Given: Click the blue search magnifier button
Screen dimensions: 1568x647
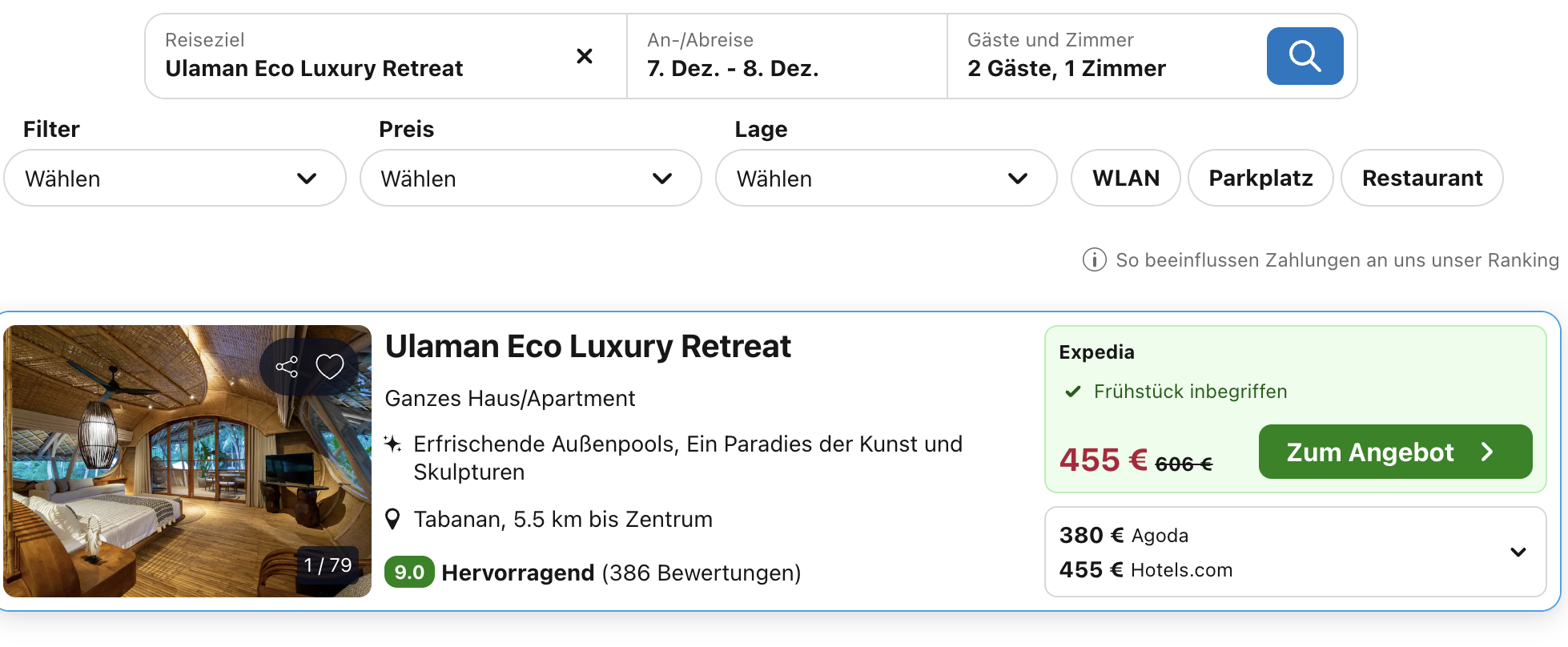Looking at the screenshot, I should [x=1305, y=56].
